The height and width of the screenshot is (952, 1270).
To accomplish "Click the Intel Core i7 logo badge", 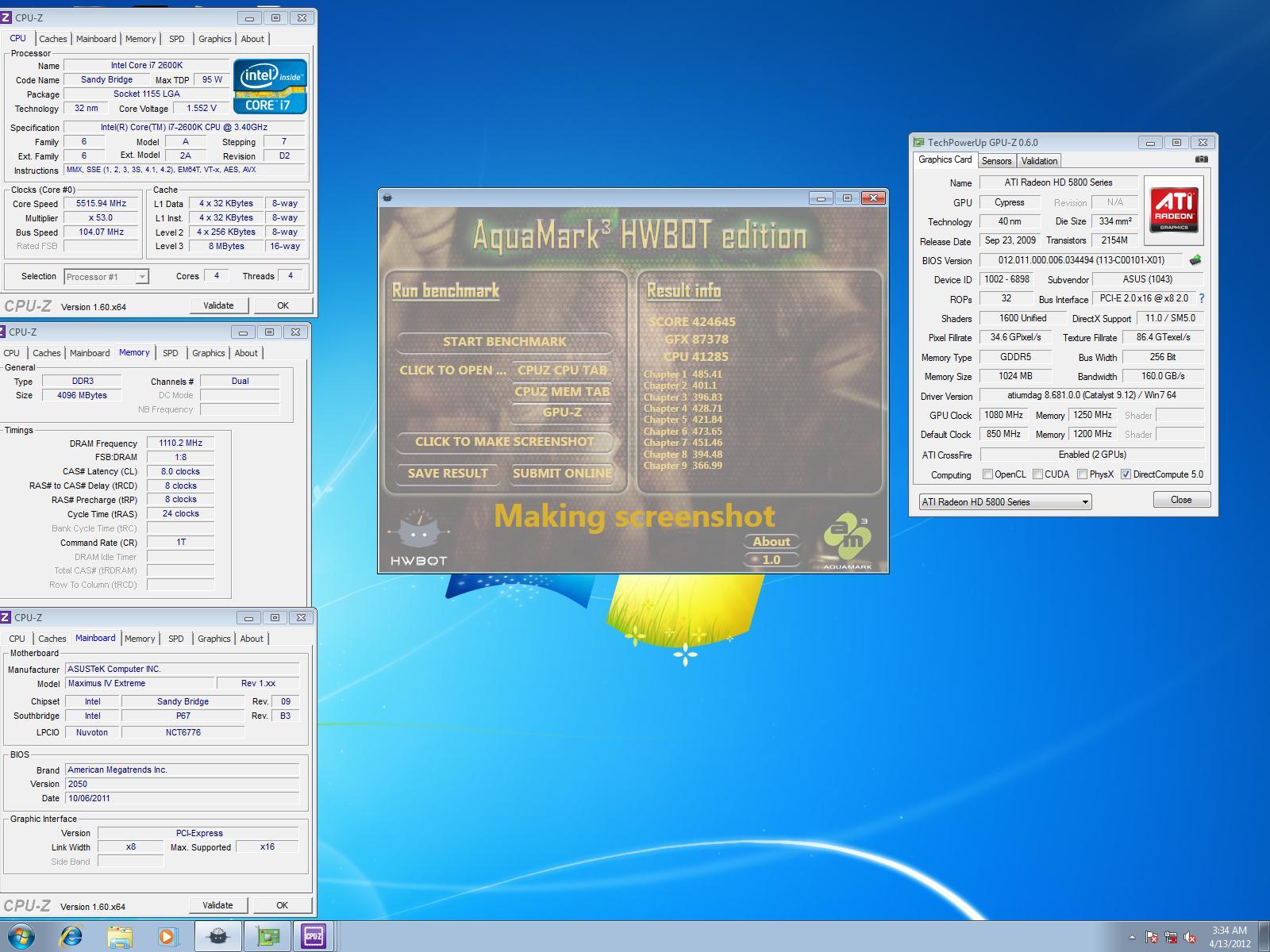I will coord(270,86).
